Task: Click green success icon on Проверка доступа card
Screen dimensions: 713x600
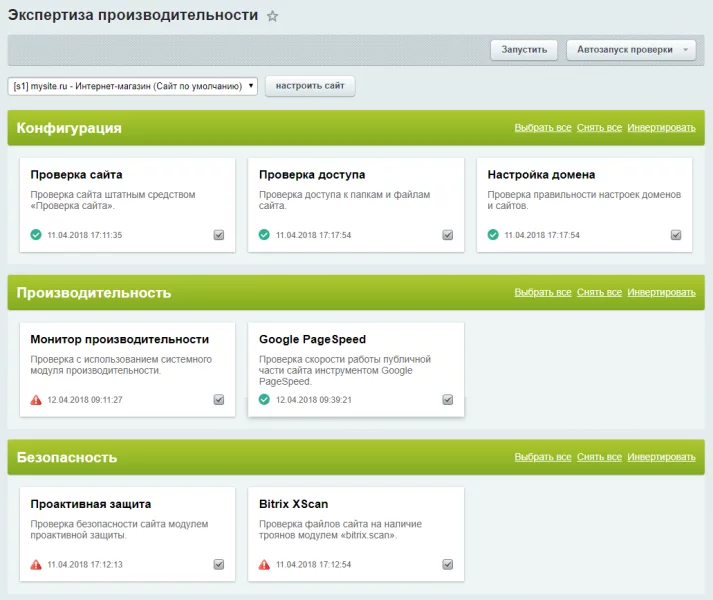Action: coord(264,235)
